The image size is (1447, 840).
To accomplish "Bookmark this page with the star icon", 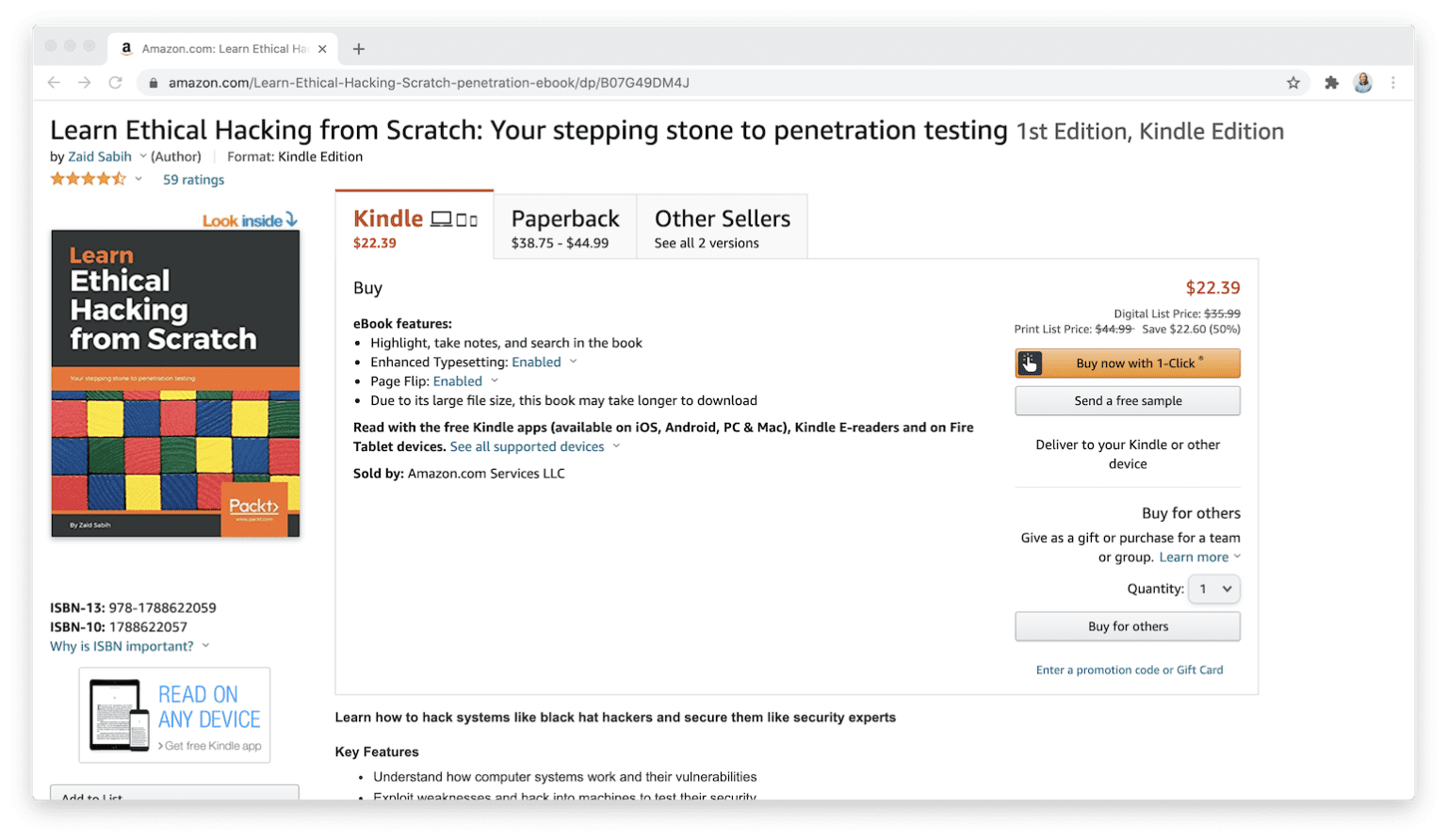I will point(1293,83).
